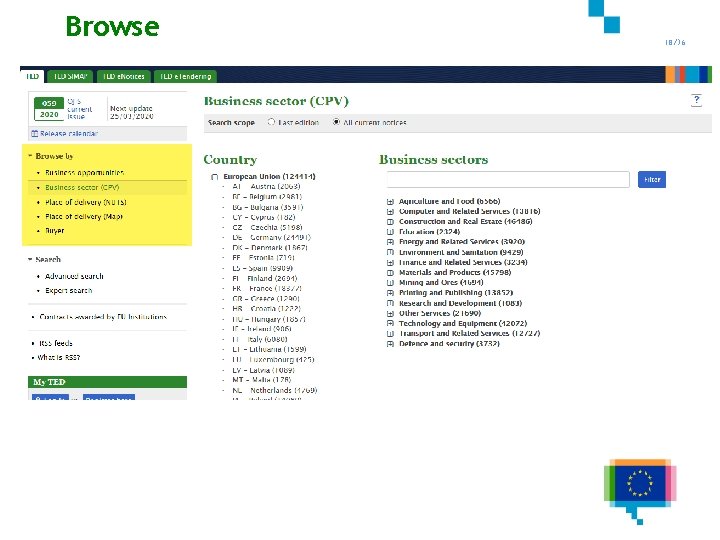The image size is (720, 540).
Task: Select the MT – Malta country entry
Action: (262, 380)
